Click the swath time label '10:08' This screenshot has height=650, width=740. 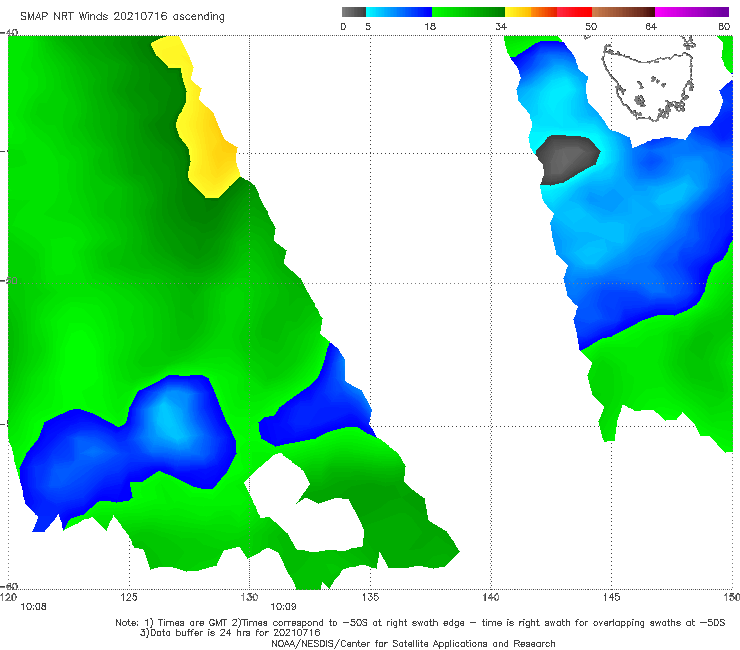tap(34, 607)
